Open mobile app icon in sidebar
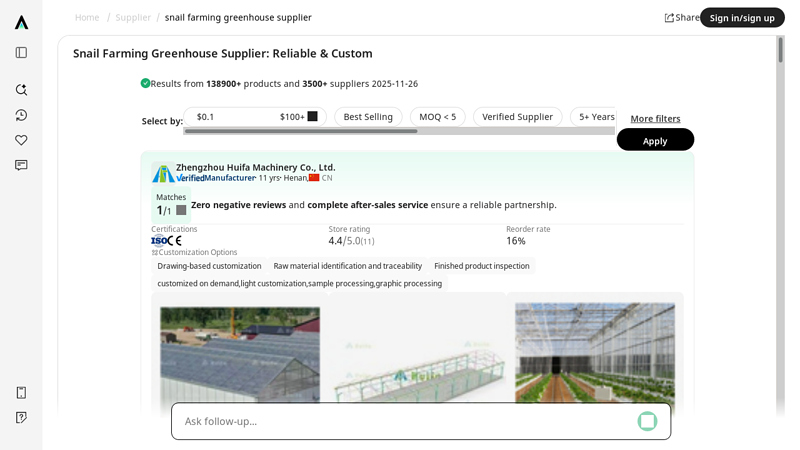This screenshot has height=450, width=800. pos(21,392)
